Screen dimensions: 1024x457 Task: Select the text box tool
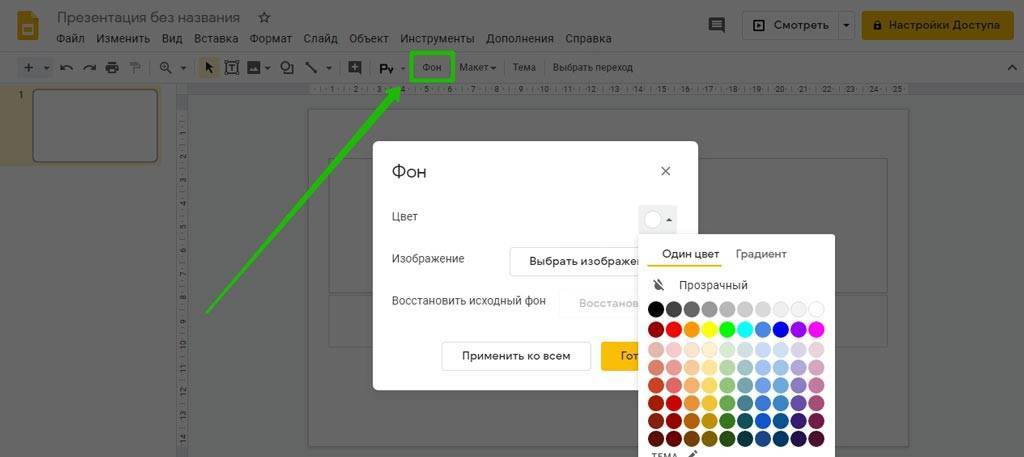pos(232,68)
